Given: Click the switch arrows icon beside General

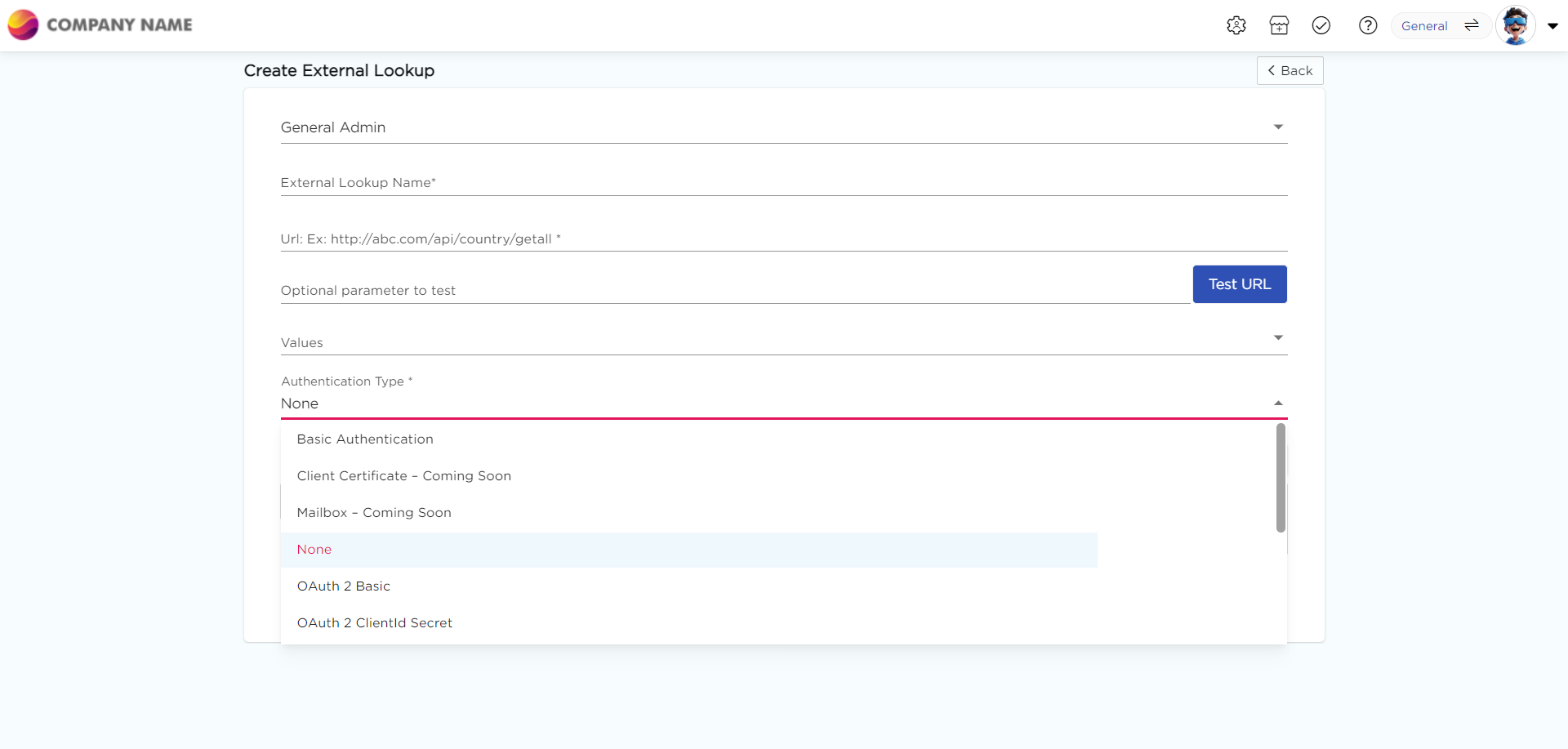Looking at the screenshot, I should (x=1472, y=25).
